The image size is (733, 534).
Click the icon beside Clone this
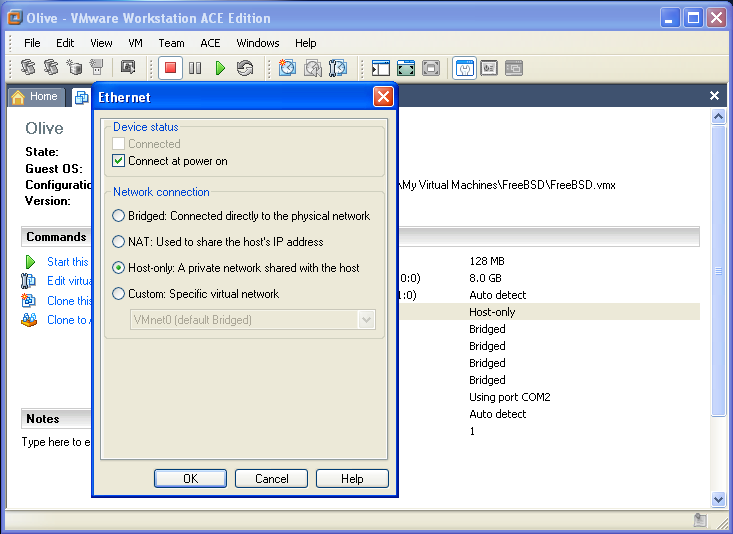click(x=29, y=300)
